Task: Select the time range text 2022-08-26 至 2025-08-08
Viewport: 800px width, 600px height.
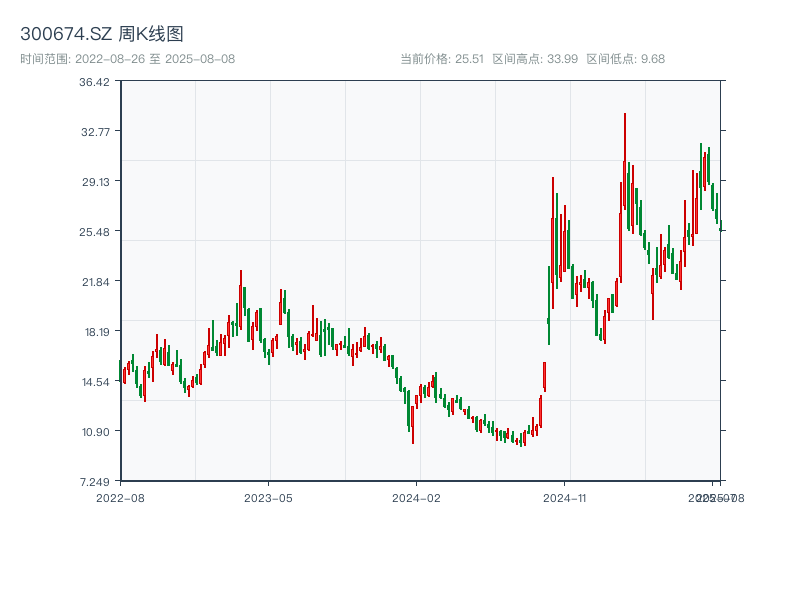Action: pyautogui.click(x=155, y=59)
